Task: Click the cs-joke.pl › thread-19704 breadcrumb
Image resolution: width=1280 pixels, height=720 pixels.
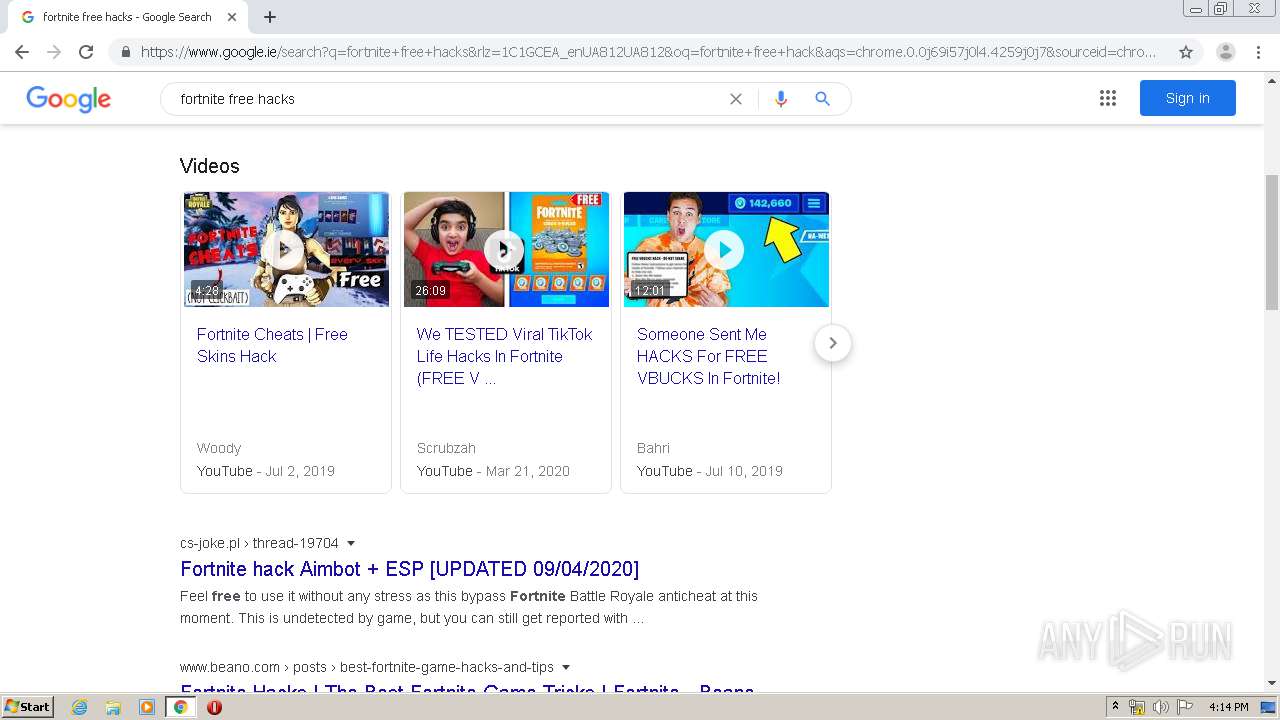Action: click(x=259, y=543)
